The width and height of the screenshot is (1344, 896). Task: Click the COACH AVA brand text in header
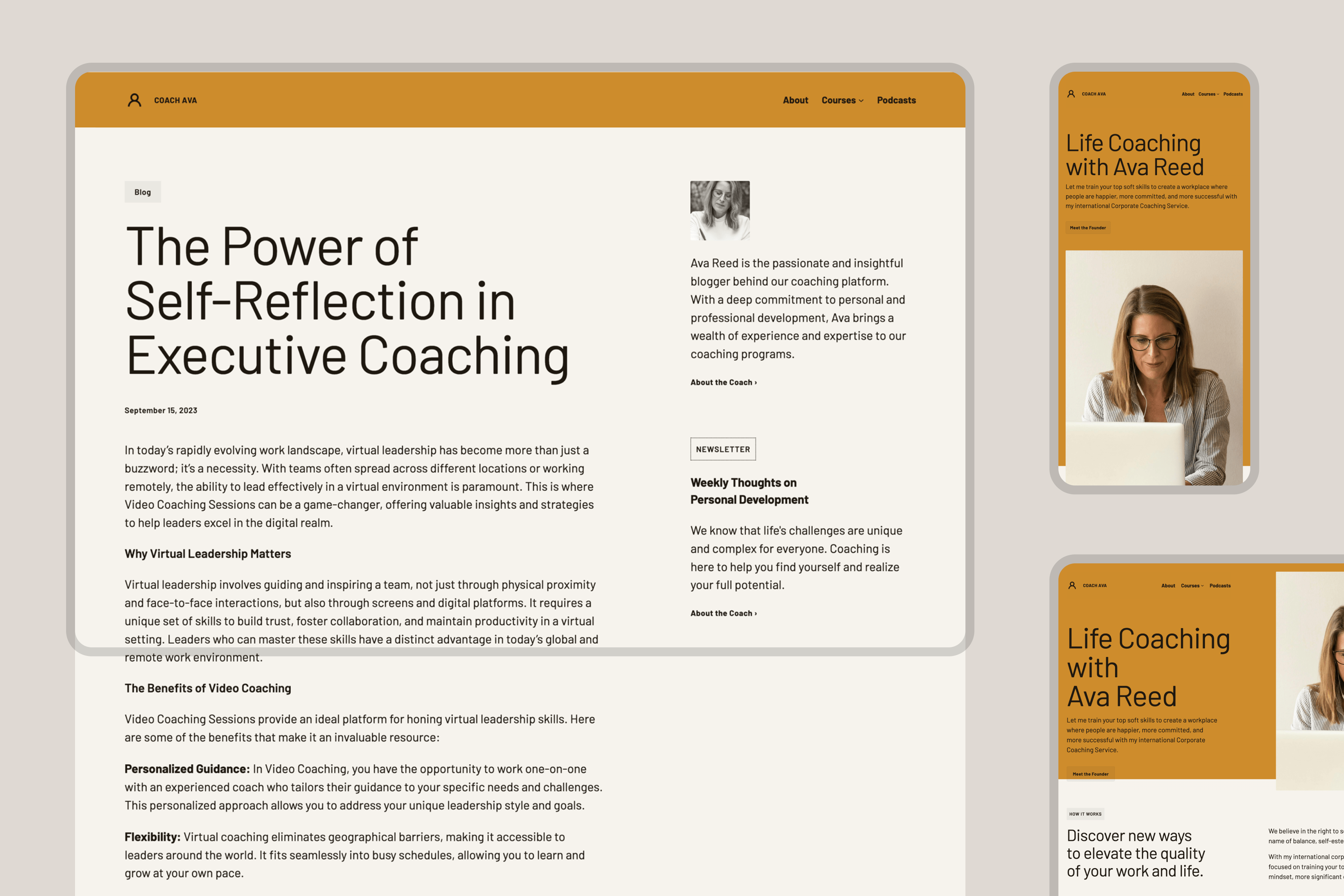pyautogui.click(x=175, y=100)
